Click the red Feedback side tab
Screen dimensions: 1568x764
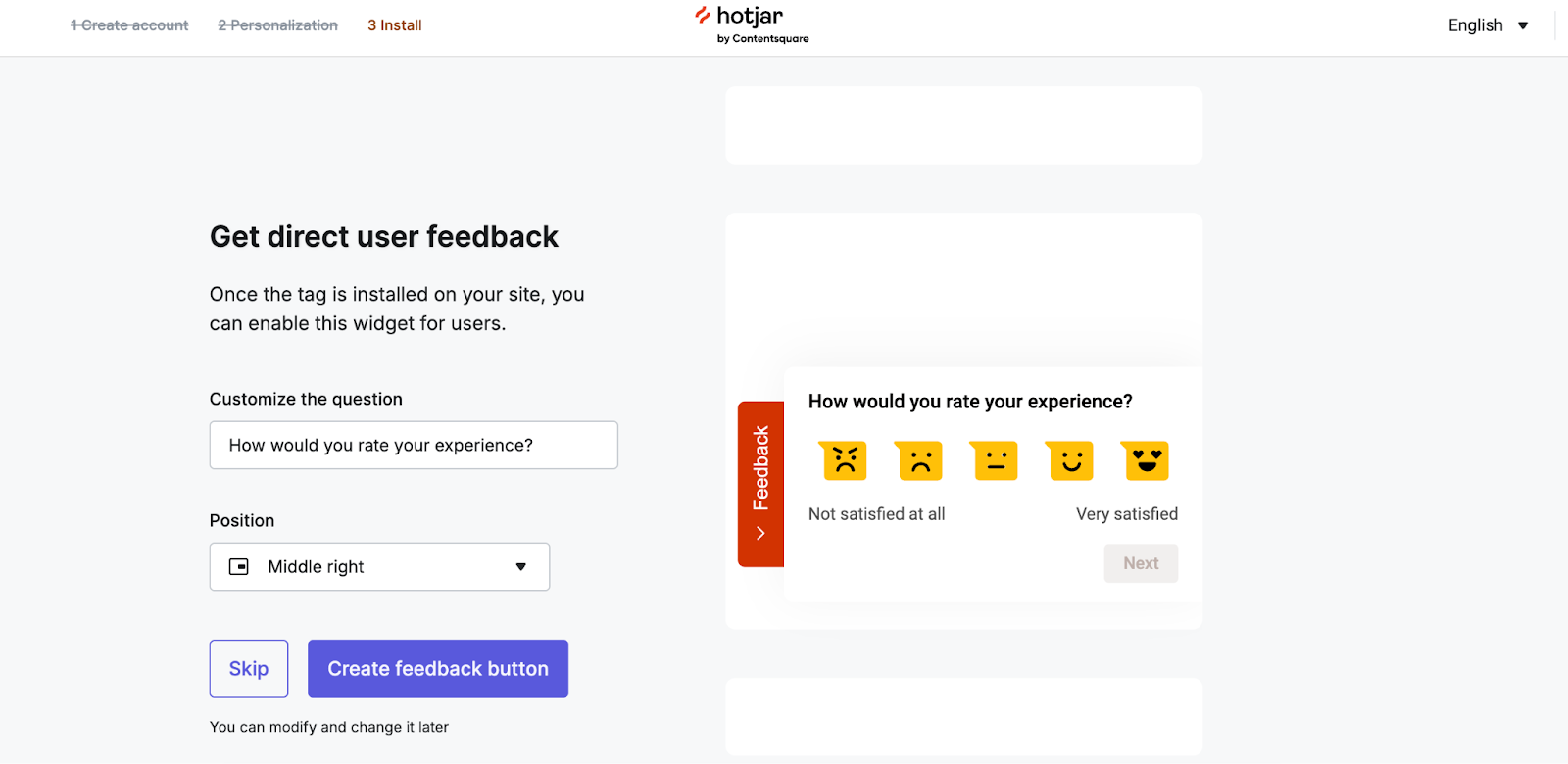tap(760, 470)
